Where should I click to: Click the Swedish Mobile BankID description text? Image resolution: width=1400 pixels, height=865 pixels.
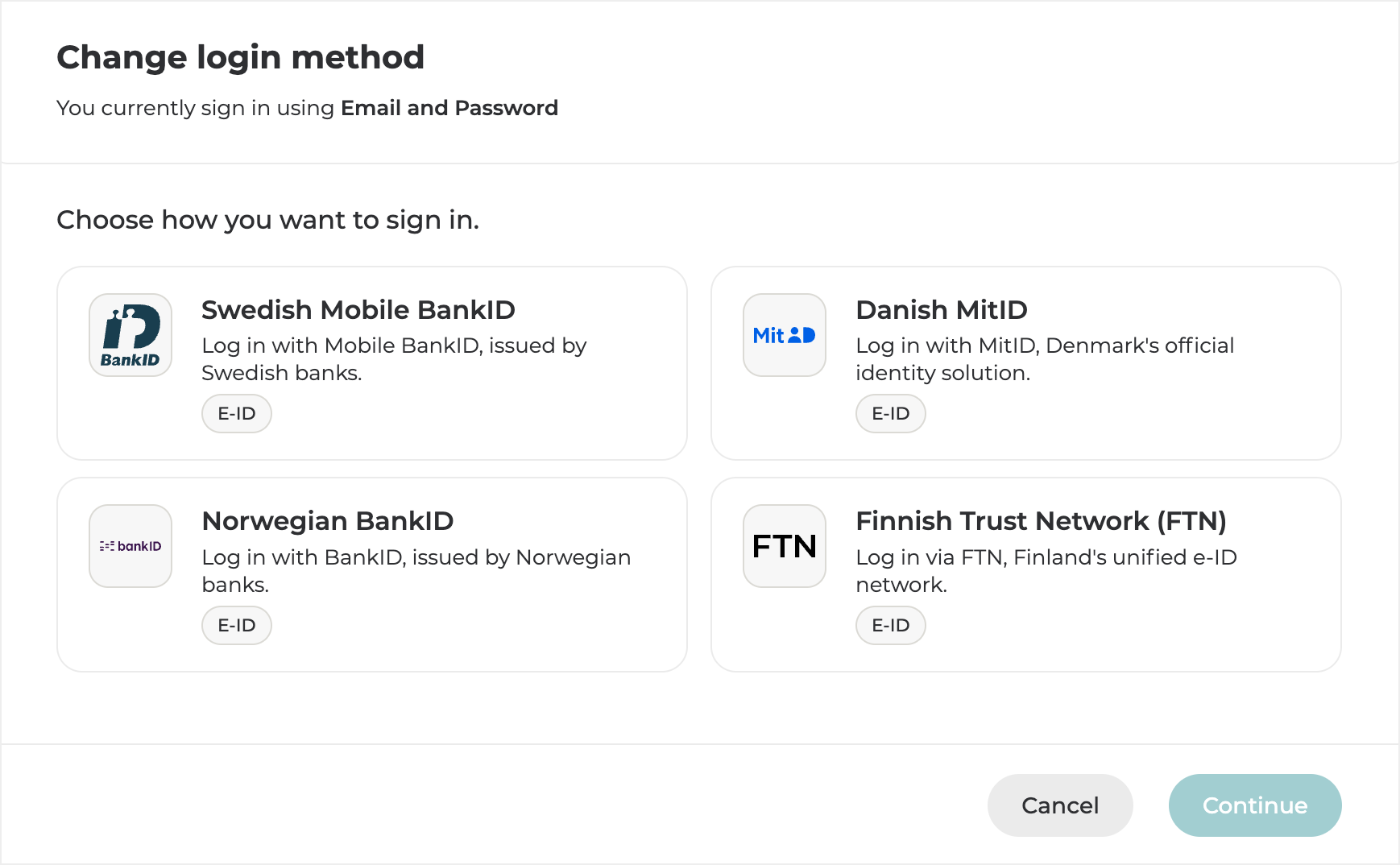tap(393, 359)
